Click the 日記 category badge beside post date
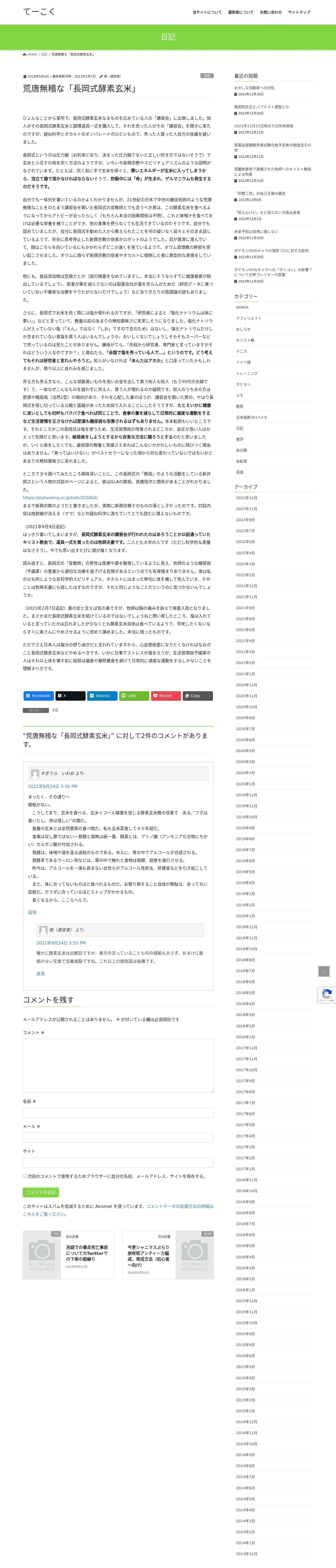This screenshot has width=336, height=1568. (207, 76)
